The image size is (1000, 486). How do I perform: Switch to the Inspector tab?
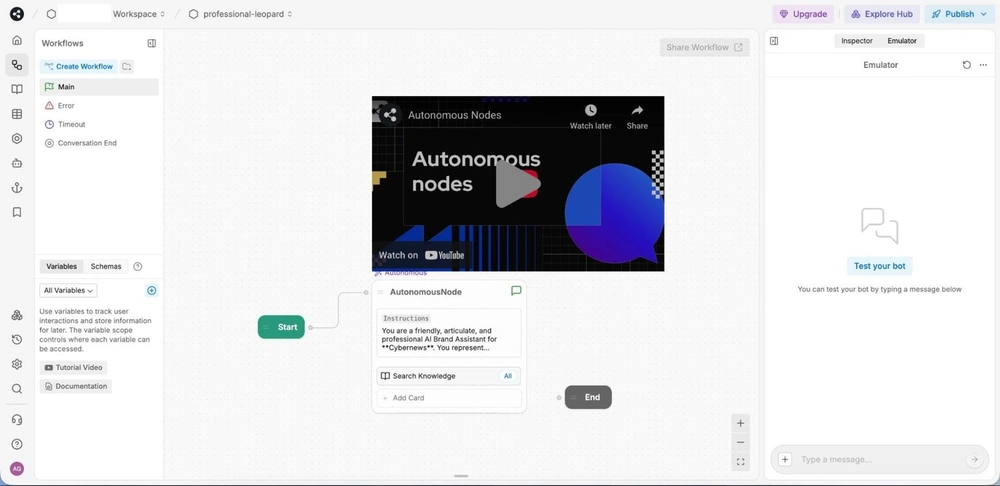(x=857, y=41)
